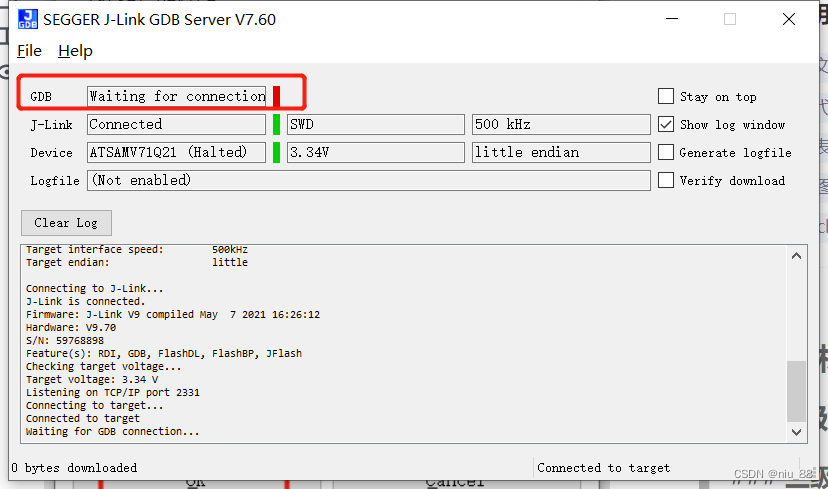Close the J-Link GDB Server window
Image resolution: width=828 pixels, height=489 pixels.
pos(788,19)
